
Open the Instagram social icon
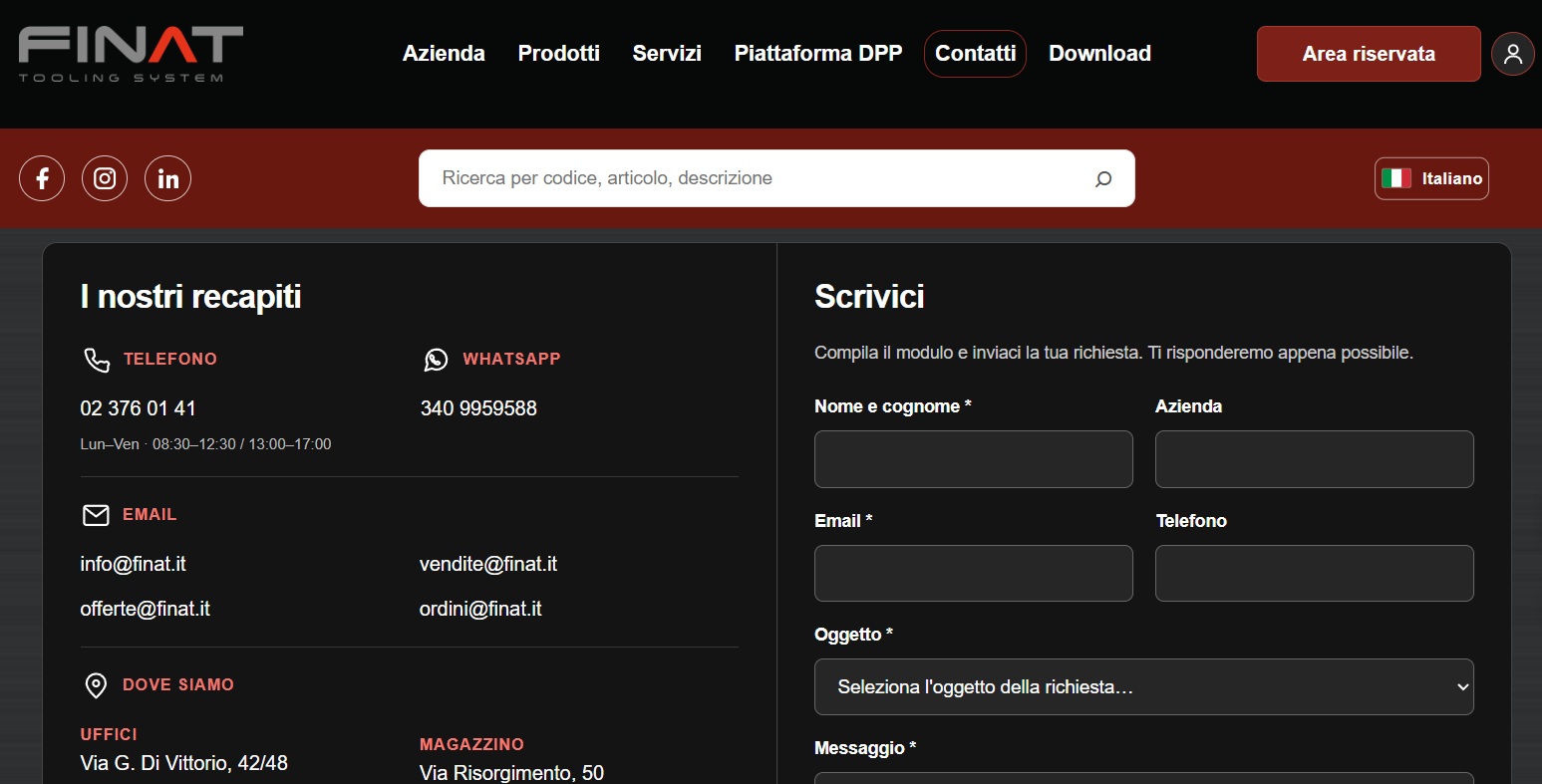pyautogui.click(x=105, y=178)
